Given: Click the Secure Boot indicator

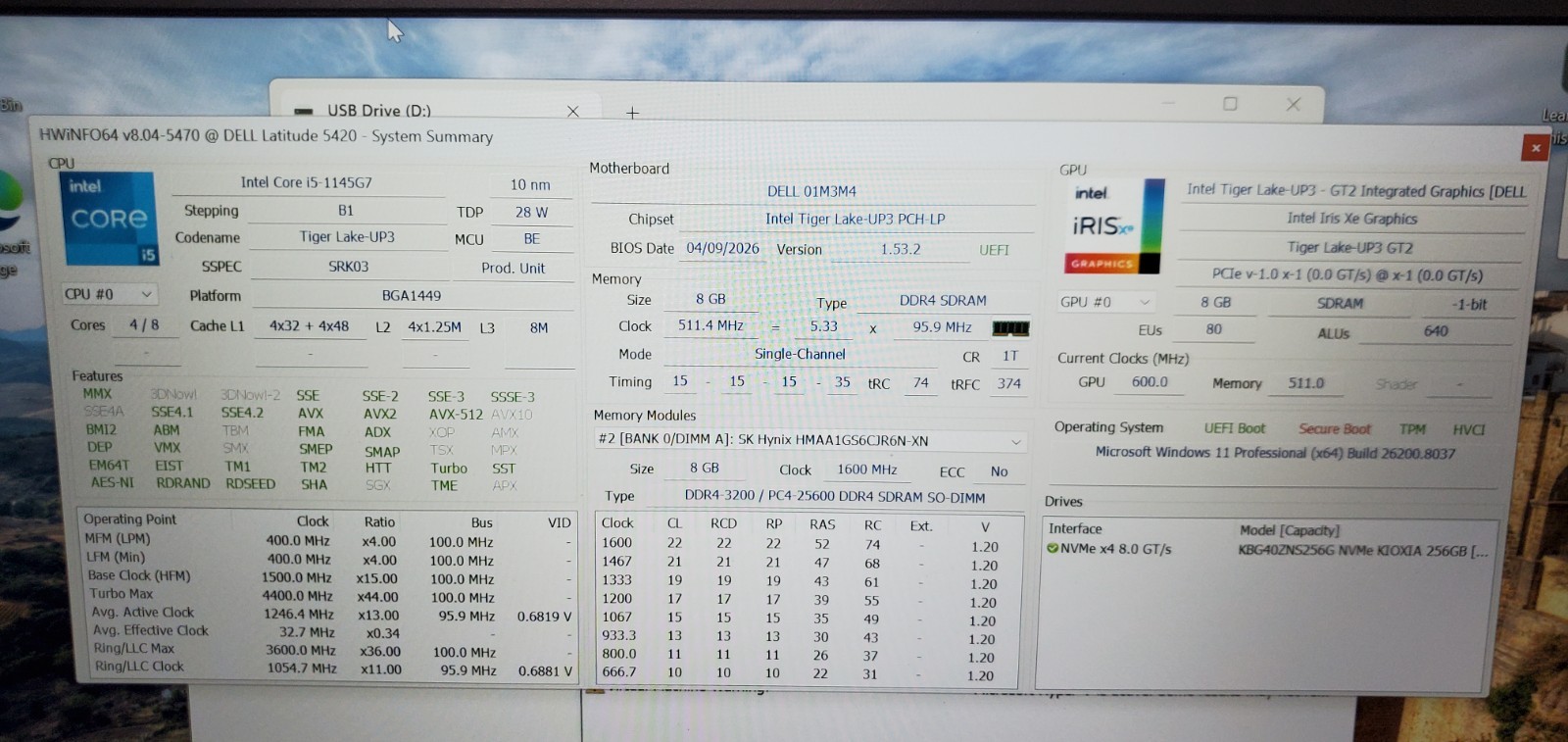Looking at the screenshot, I should pos(1335,429).
